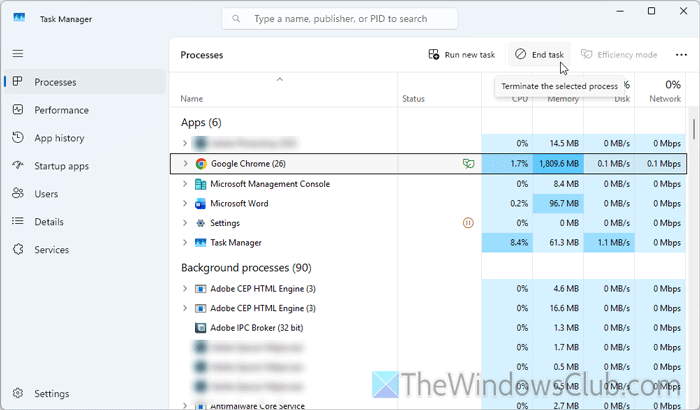The width and height of the screenshot is (700, 410).
Task: Expand the blurred first app row
Action: tap(185, 143)
